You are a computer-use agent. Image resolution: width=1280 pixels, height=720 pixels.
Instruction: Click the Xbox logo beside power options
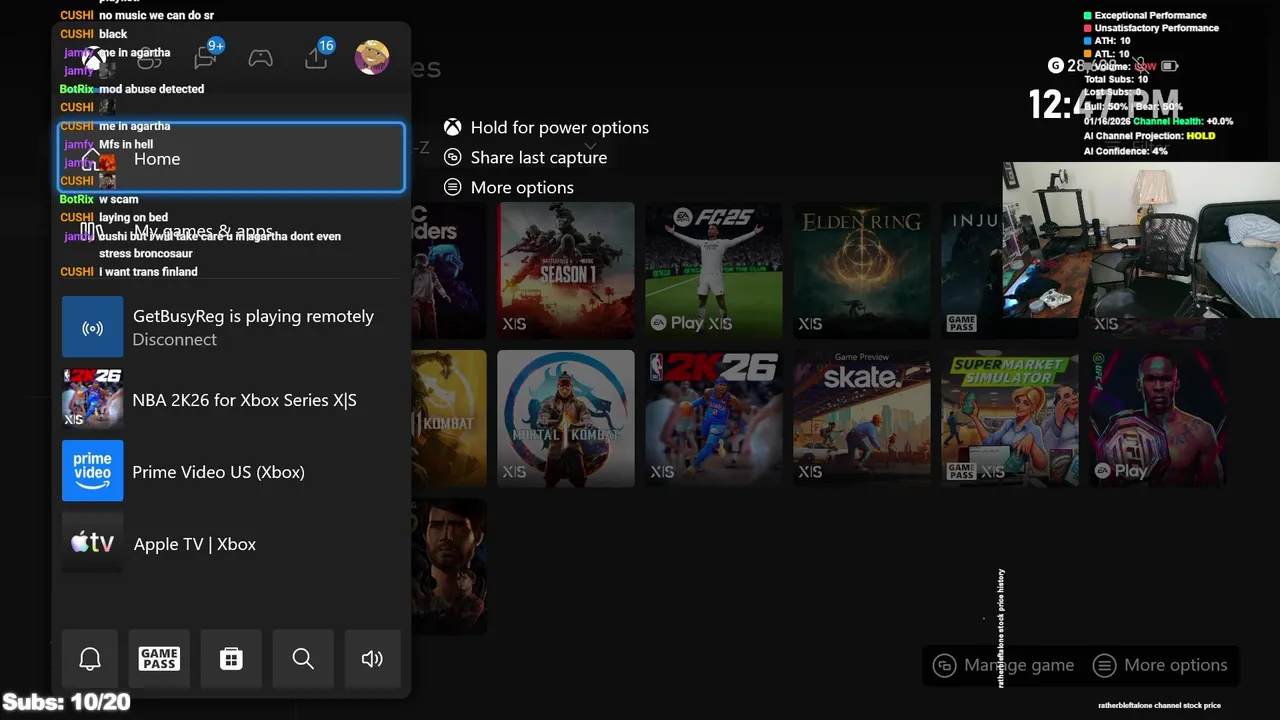tap(453, 127)
